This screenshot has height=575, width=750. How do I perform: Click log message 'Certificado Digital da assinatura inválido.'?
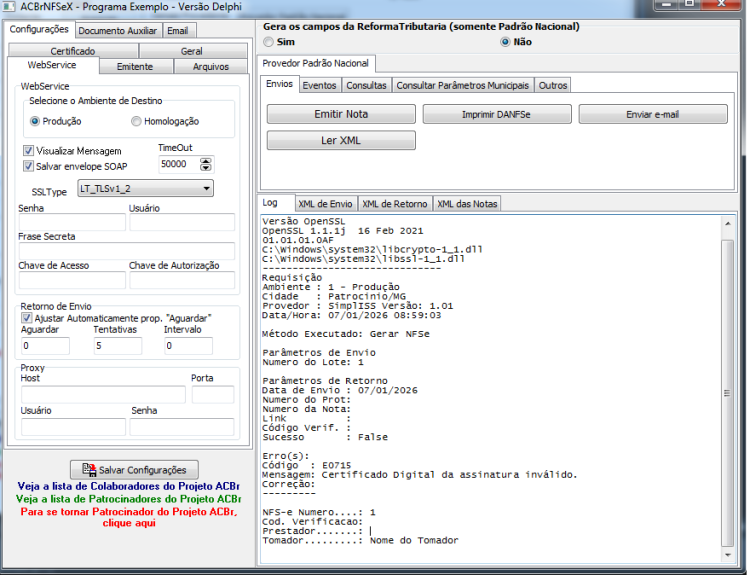coord(449,475)
